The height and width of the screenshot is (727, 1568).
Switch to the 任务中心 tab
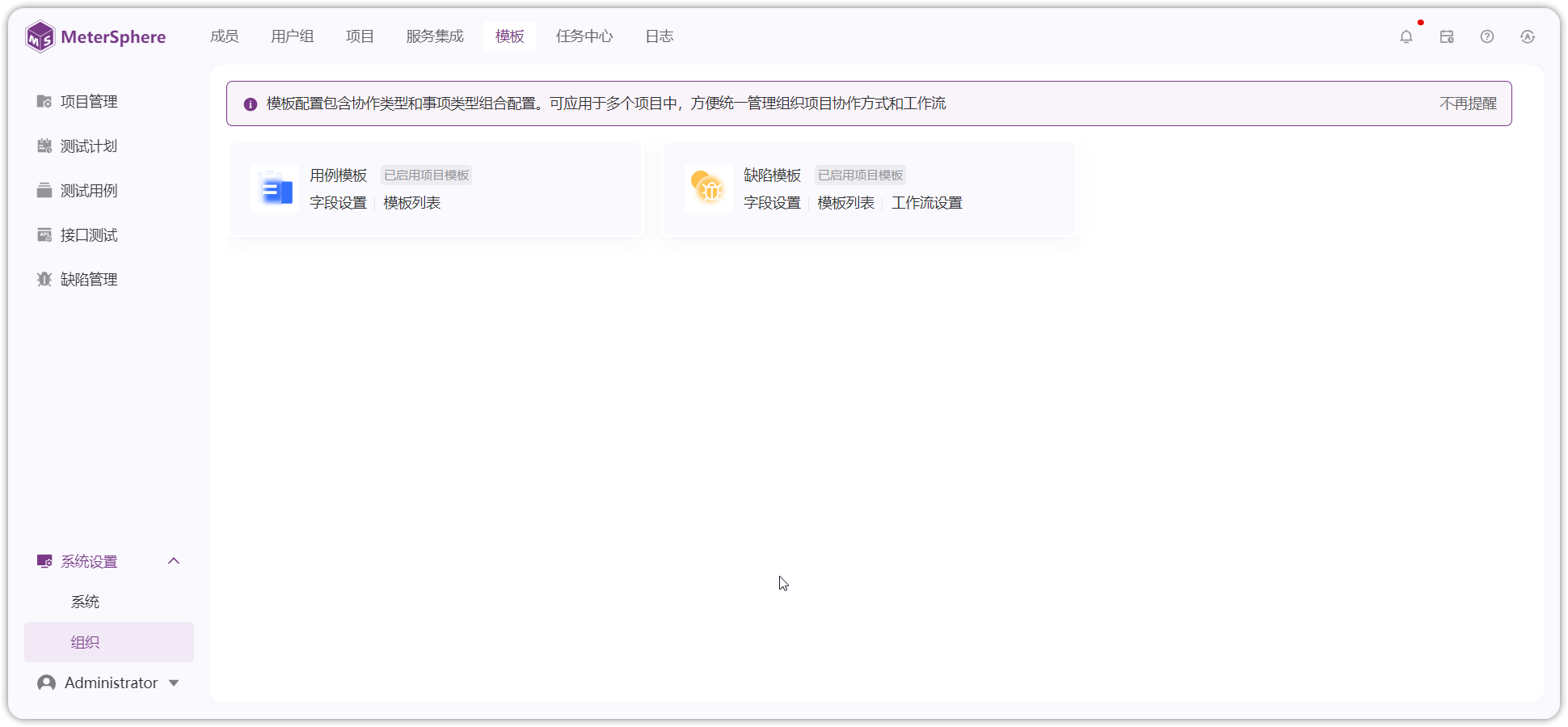pos(584,36)
